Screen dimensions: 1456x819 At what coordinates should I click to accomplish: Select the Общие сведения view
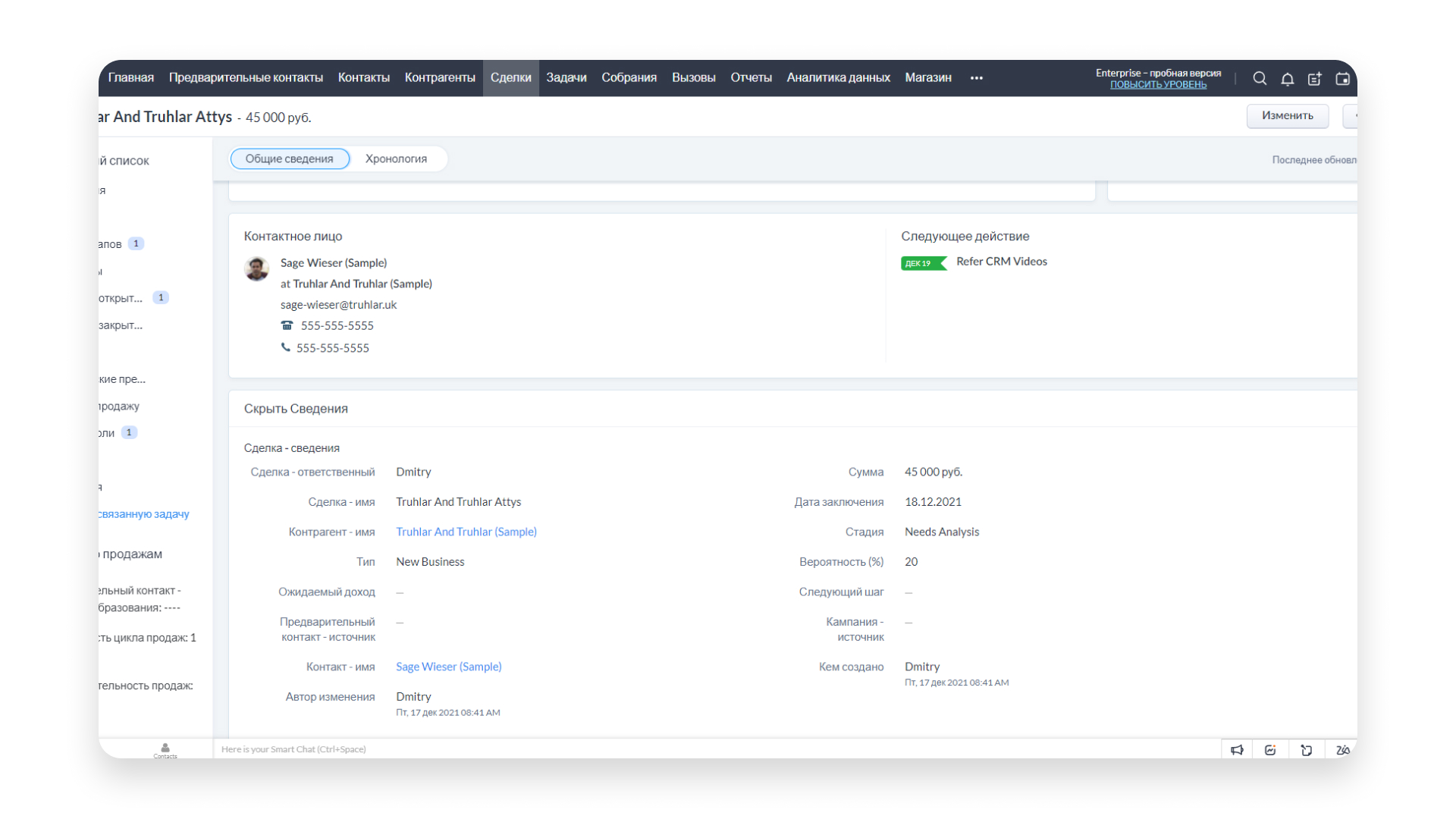point(289,158)
